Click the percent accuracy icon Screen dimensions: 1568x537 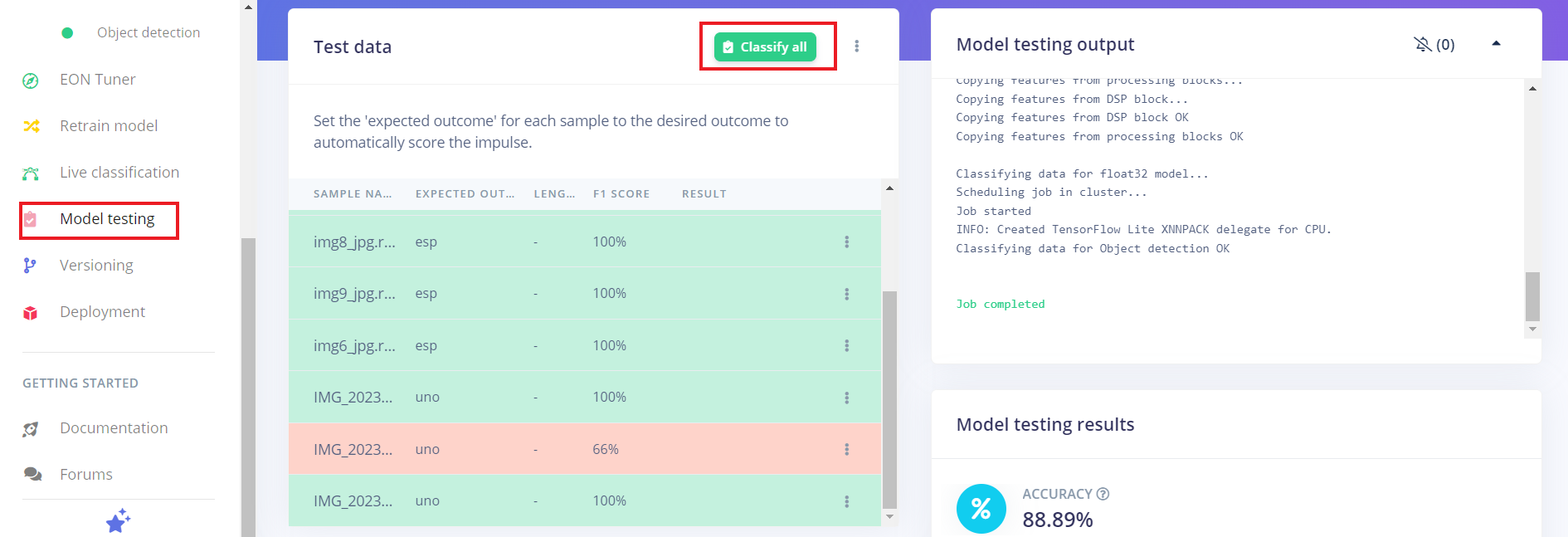(981, 509)
